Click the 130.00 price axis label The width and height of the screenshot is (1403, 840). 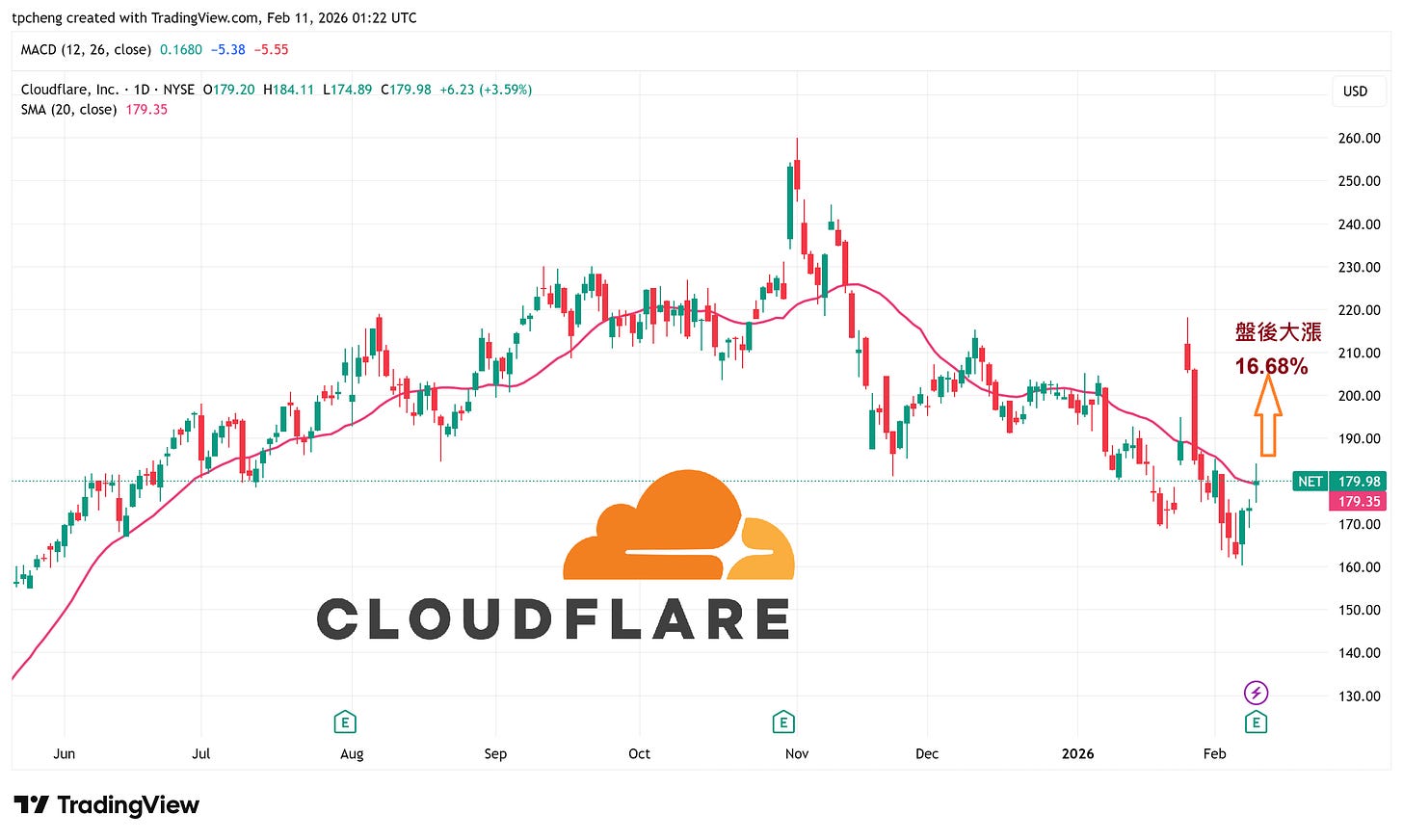pyautogui.click(x=1359, y=696)
